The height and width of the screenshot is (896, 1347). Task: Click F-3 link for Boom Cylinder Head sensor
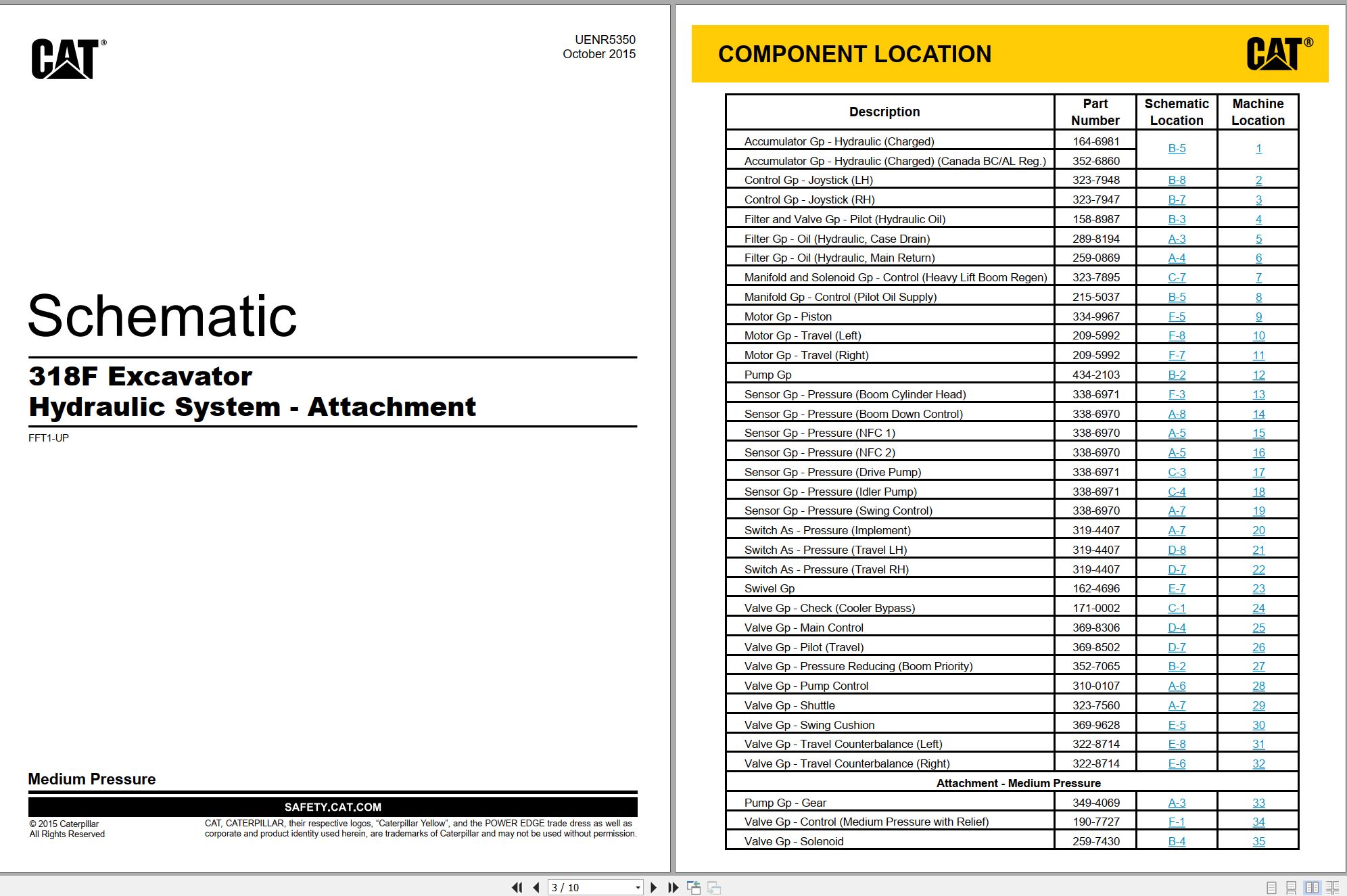(x=1177, y=394)
